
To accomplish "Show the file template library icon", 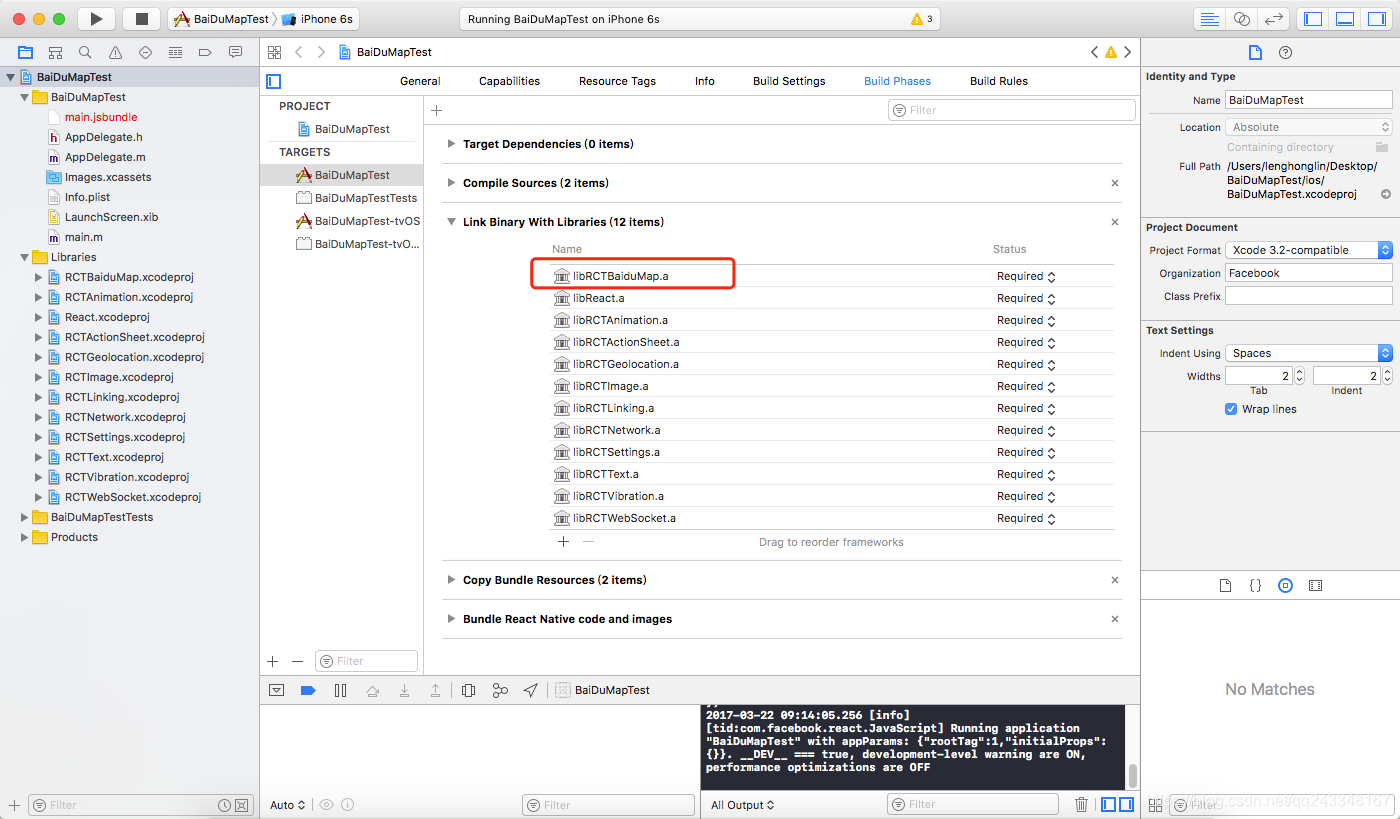I will point(1225,586).
